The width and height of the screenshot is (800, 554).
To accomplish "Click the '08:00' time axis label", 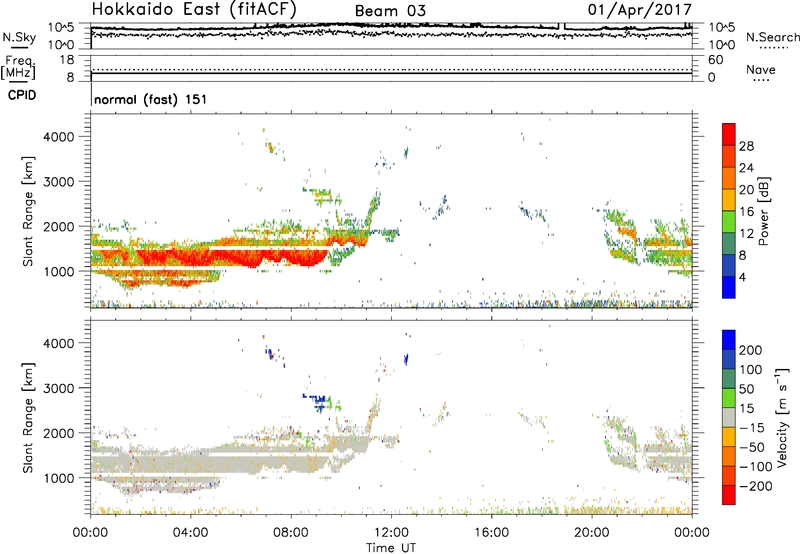I will [x=290, y=533].
